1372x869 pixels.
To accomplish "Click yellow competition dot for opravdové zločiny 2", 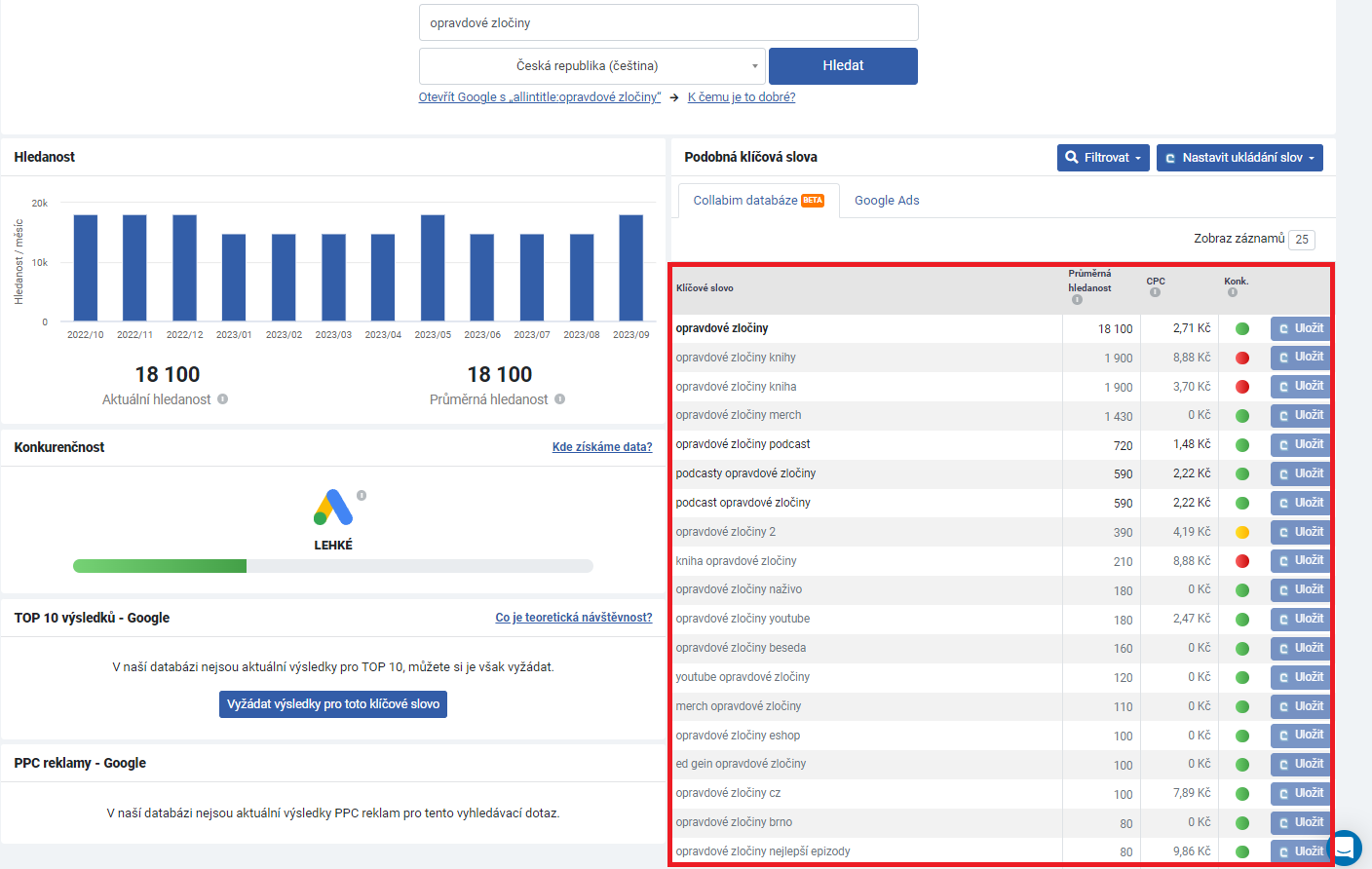I will [x=1242, y=532].
